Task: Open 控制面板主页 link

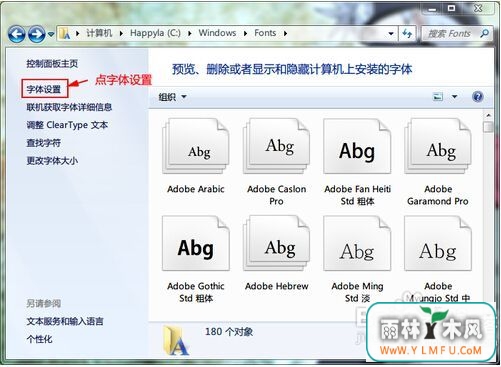Action: pos(52,63)
